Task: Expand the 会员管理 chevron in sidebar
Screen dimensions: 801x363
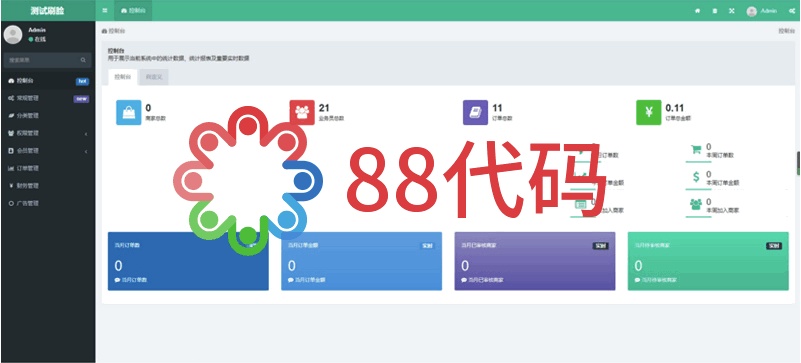Action: (x=86, y=151)
